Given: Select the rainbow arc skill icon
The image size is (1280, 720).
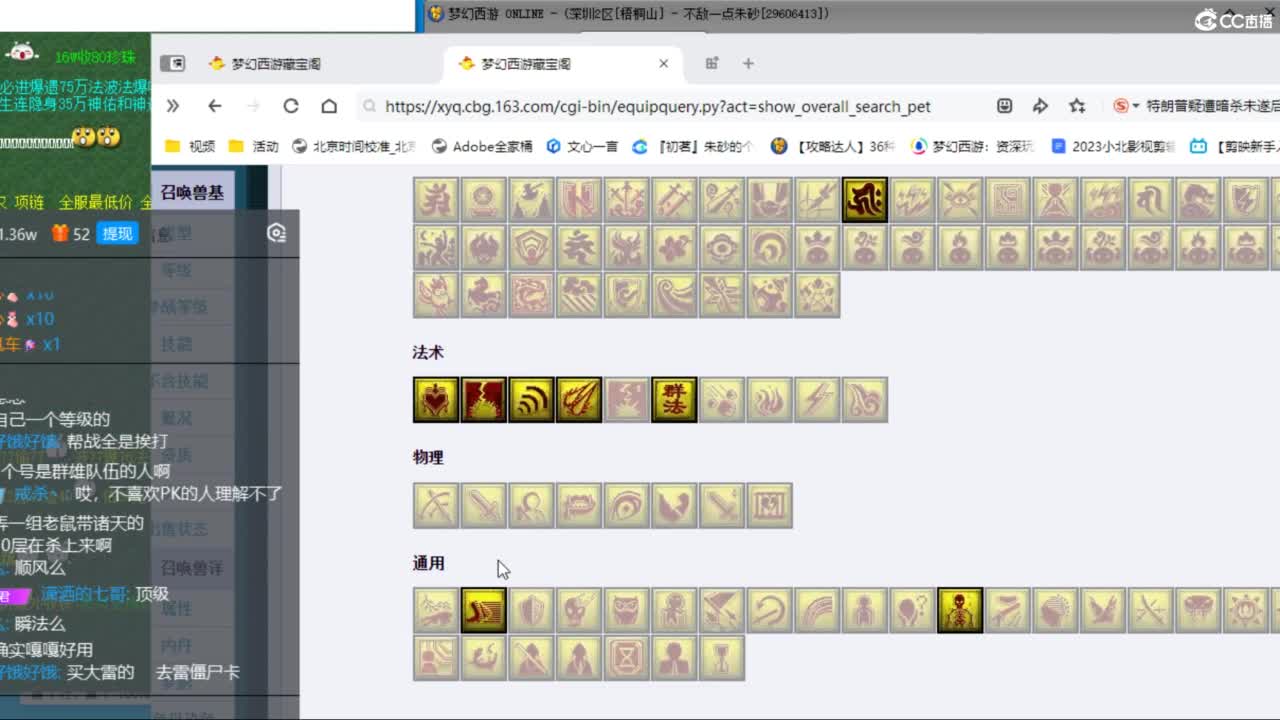Looking at the screenshot, I should [x=817, y=610].
